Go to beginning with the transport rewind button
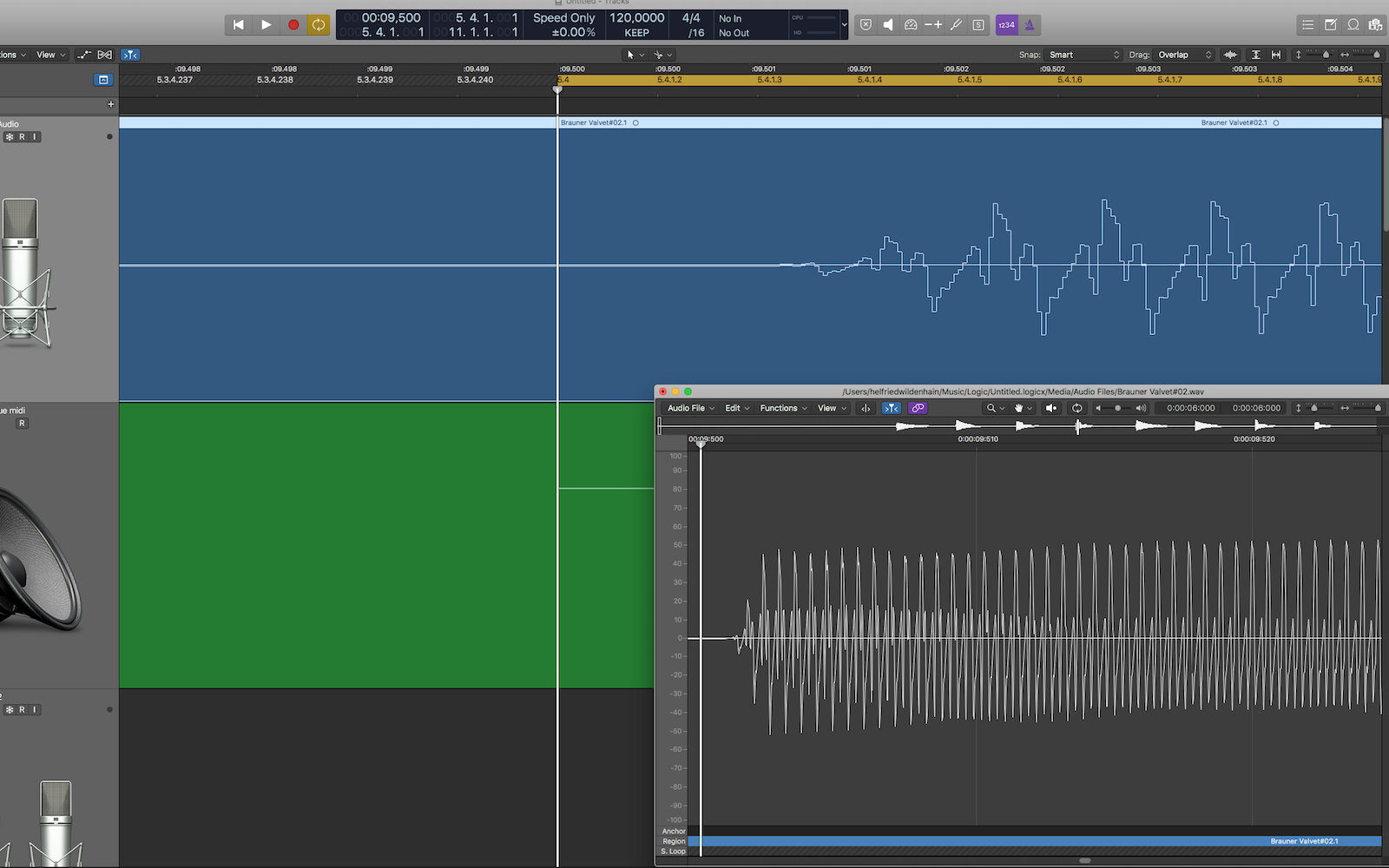This screenshot has height=868, width=1389. [x=239, y=25]
